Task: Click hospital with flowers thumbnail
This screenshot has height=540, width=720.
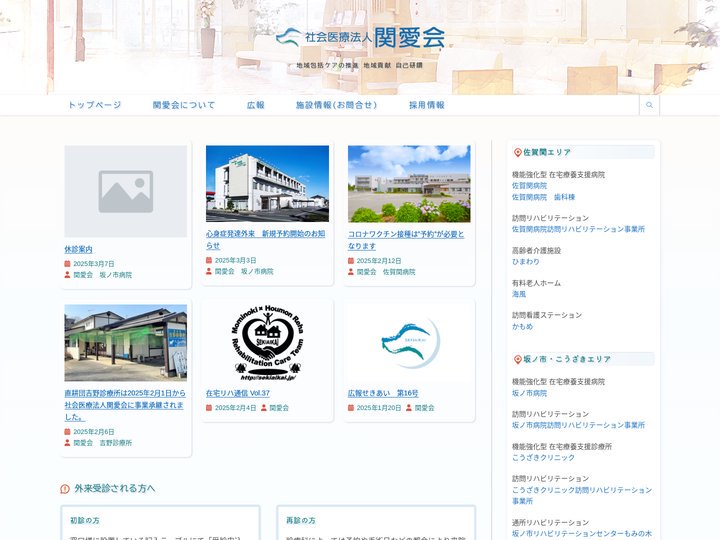Action: pyautogui.click(x=409, y=184)
